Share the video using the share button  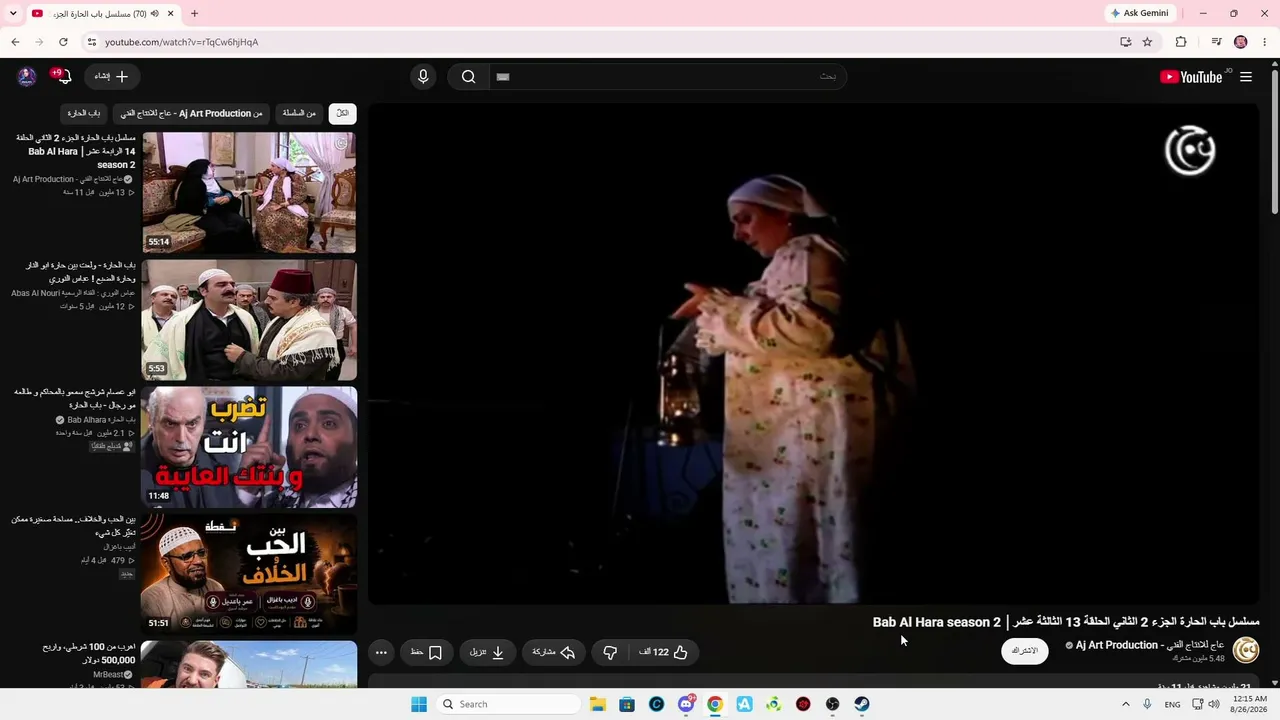coord(554,652)
